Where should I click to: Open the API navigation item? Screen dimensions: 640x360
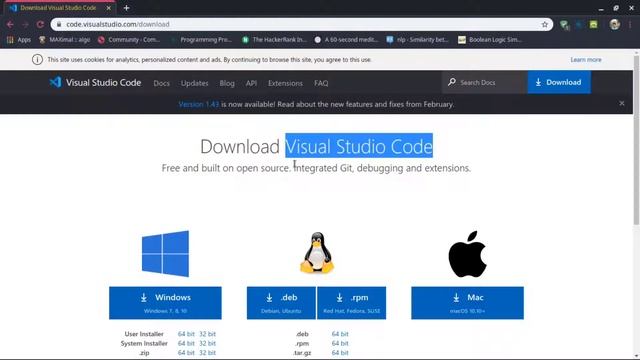pyautogui.click(x=251, y=83)
